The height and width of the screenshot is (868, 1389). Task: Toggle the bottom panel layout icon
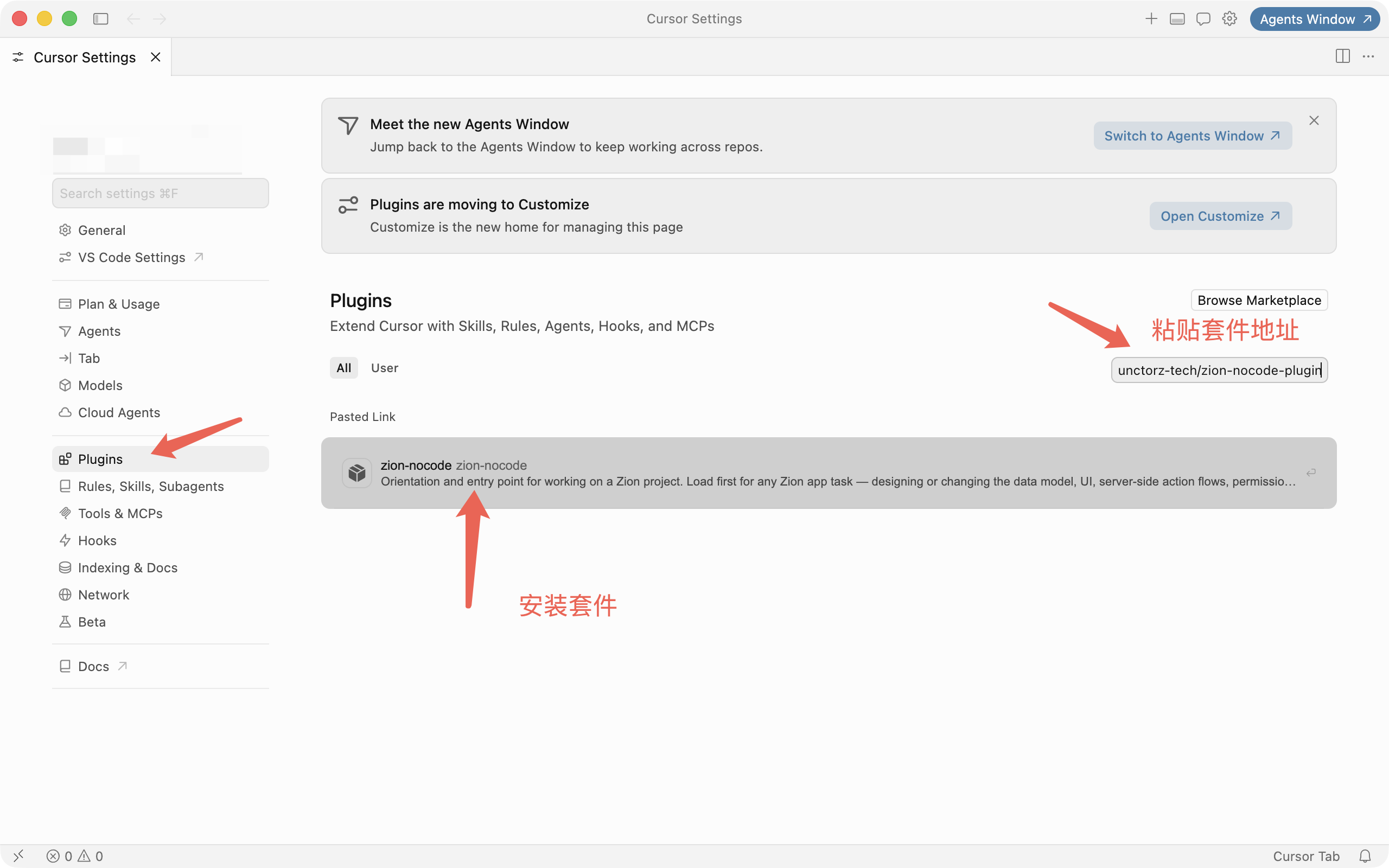[x=1177, y=19]
